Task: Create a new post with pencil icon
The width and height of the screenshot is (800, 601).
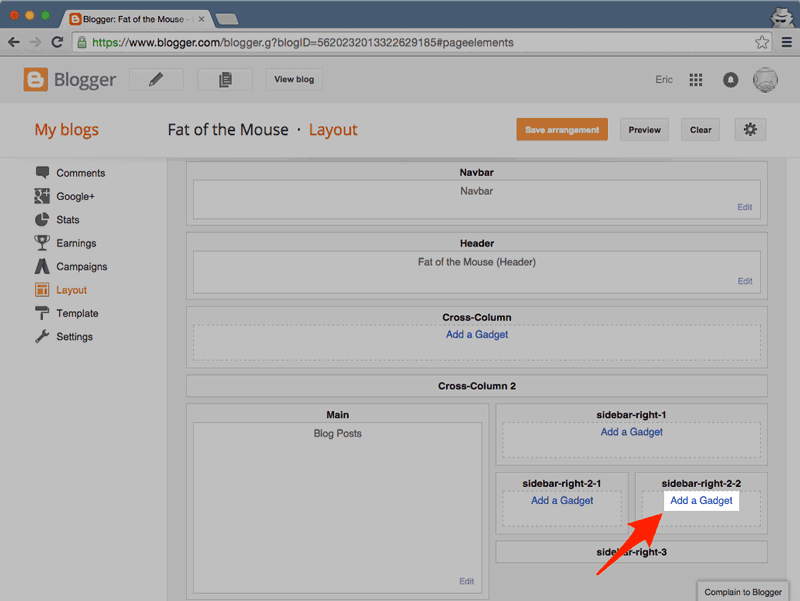Action: (156, 80)
